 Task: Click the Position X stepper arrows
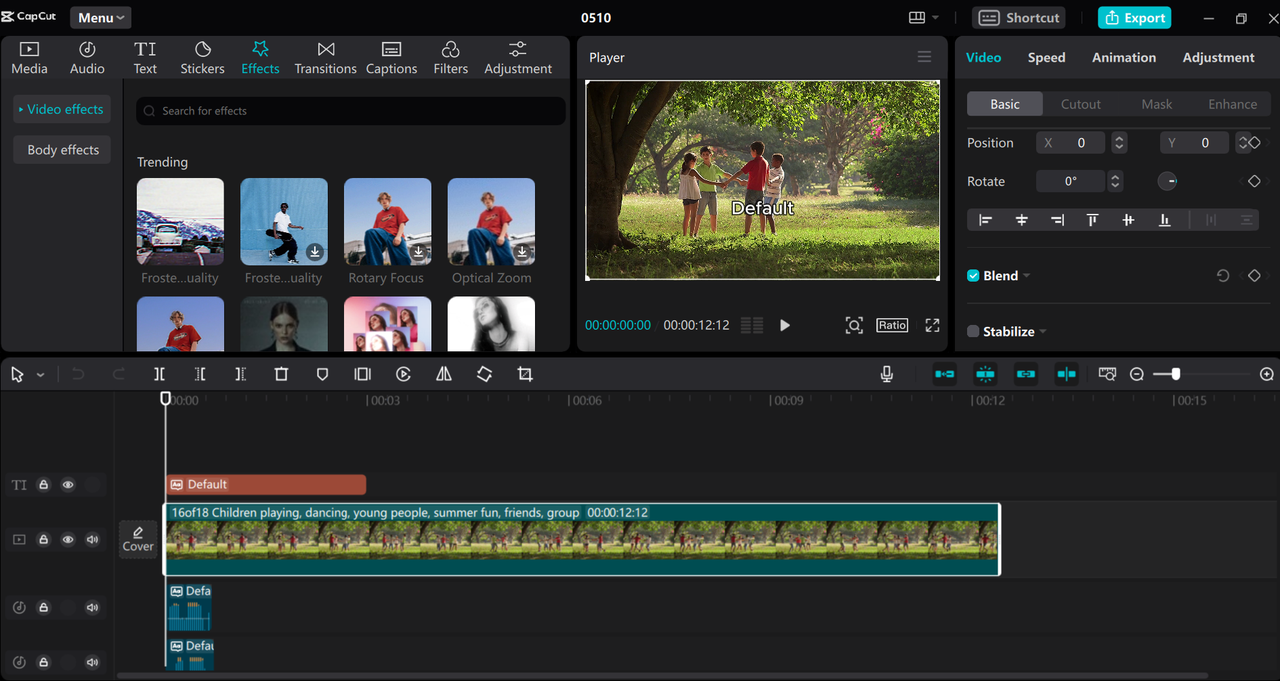[x=1119, y=143]
